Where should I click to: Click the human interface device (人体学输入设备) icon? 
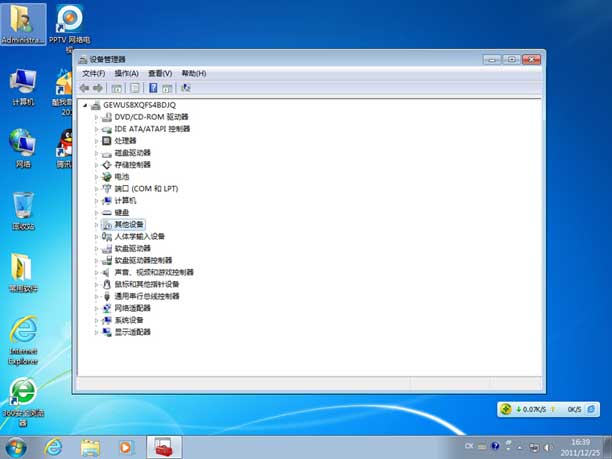pos(107,237)
